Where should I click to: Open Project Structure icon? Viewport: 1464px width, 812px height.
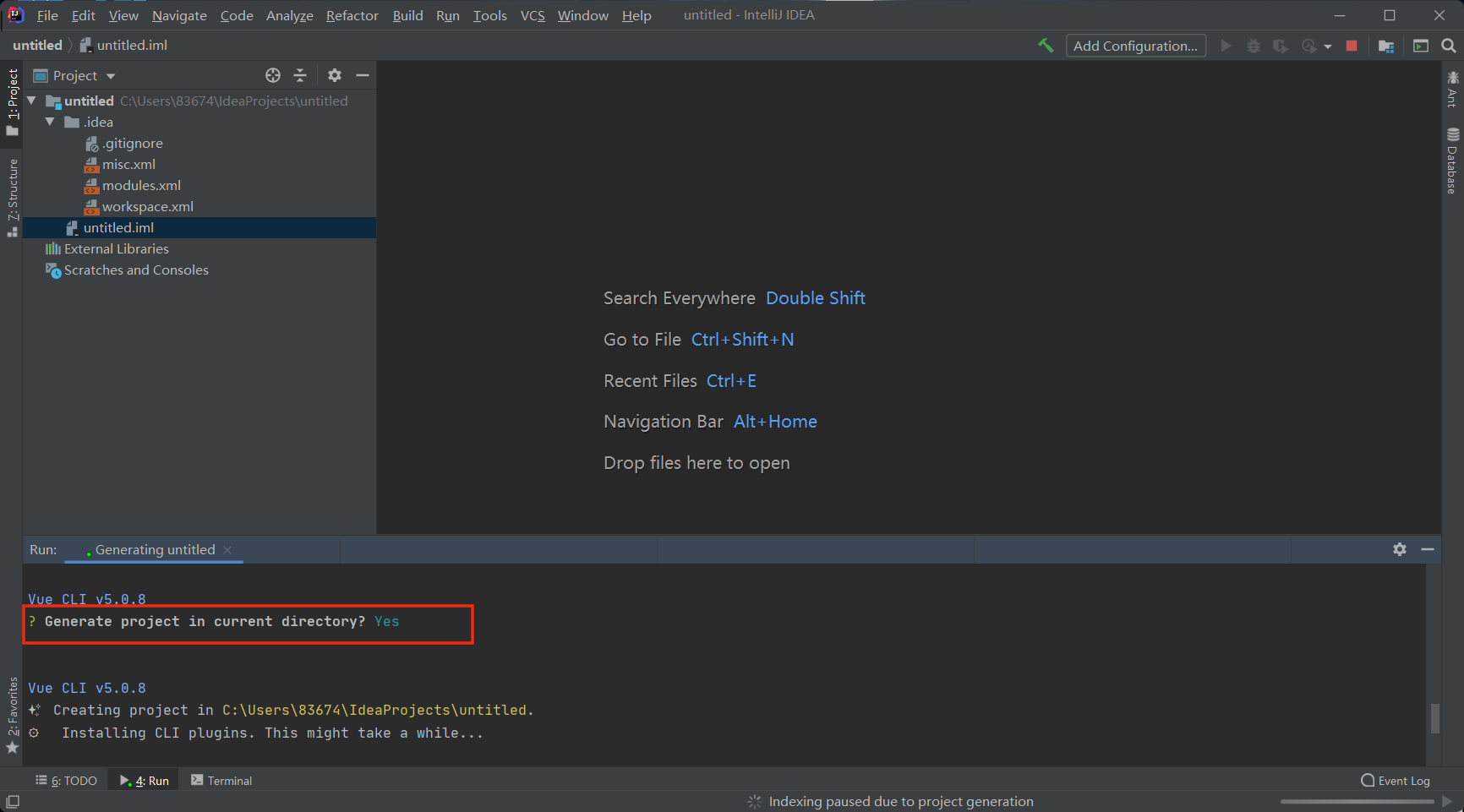click(1386, 46)
